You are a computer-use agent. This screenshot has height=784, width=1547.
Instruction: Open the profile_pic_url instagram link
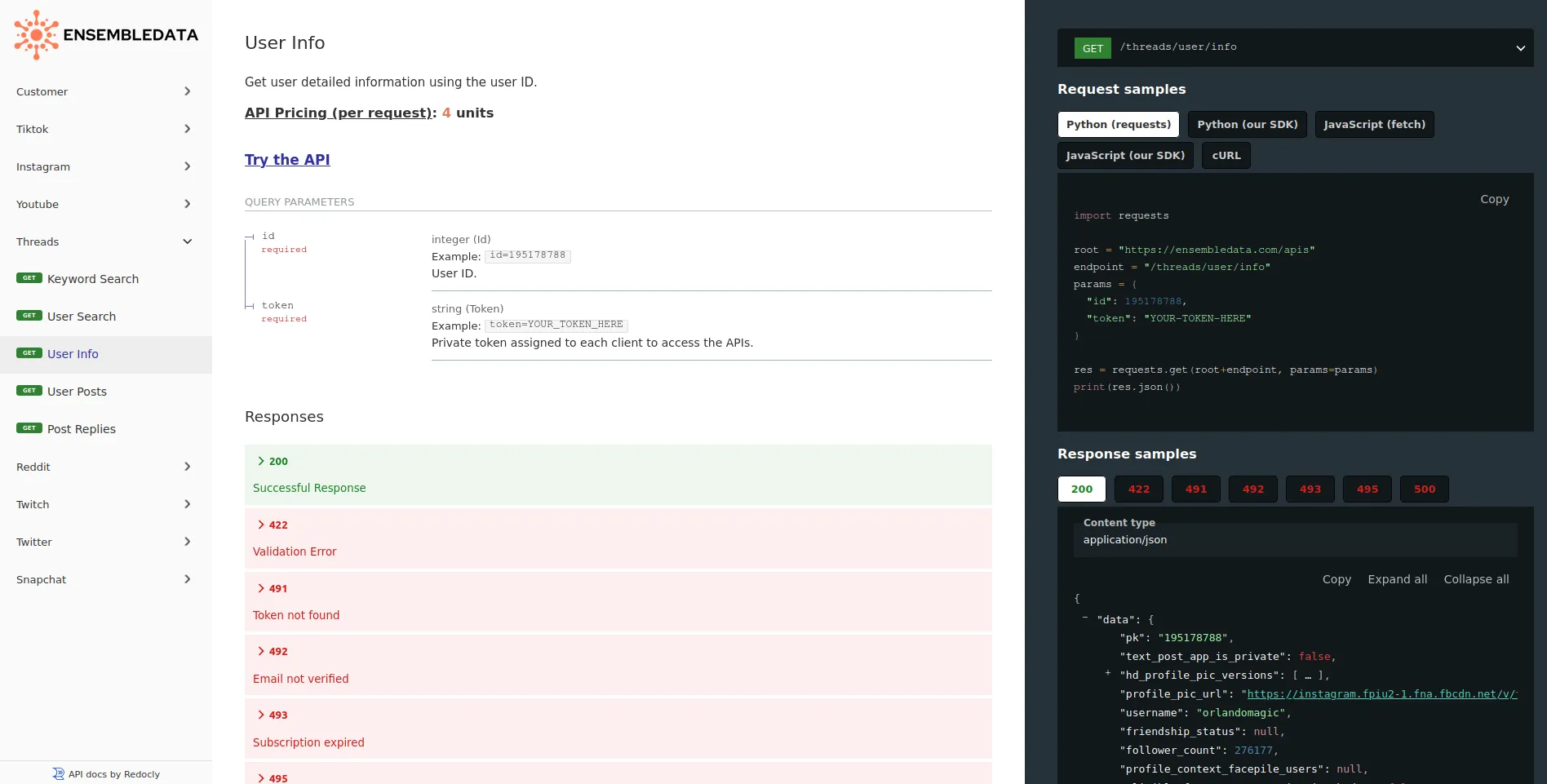(1382, 694)
